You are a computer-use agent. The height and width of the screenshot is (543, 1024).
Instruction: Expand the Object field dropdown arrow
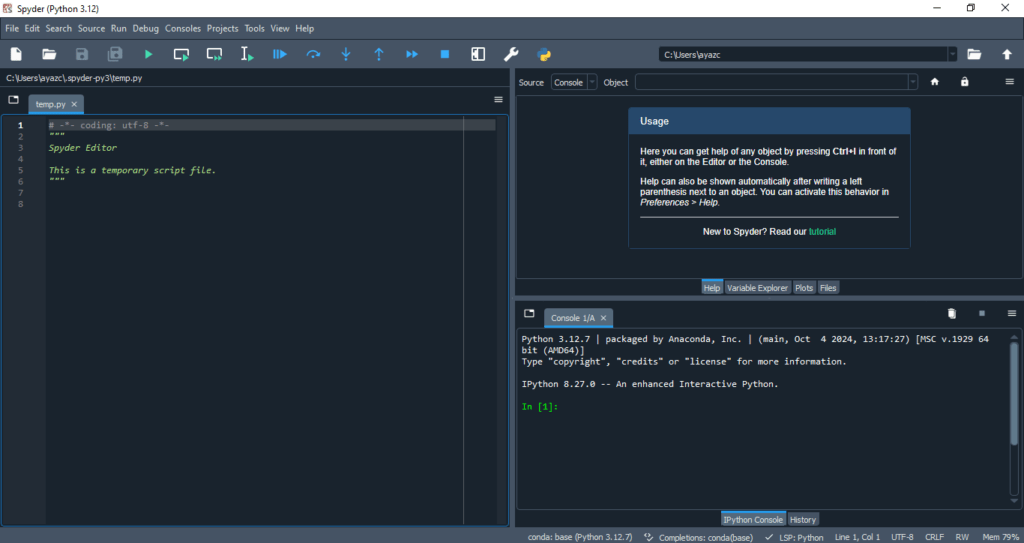tap(912, 82)
